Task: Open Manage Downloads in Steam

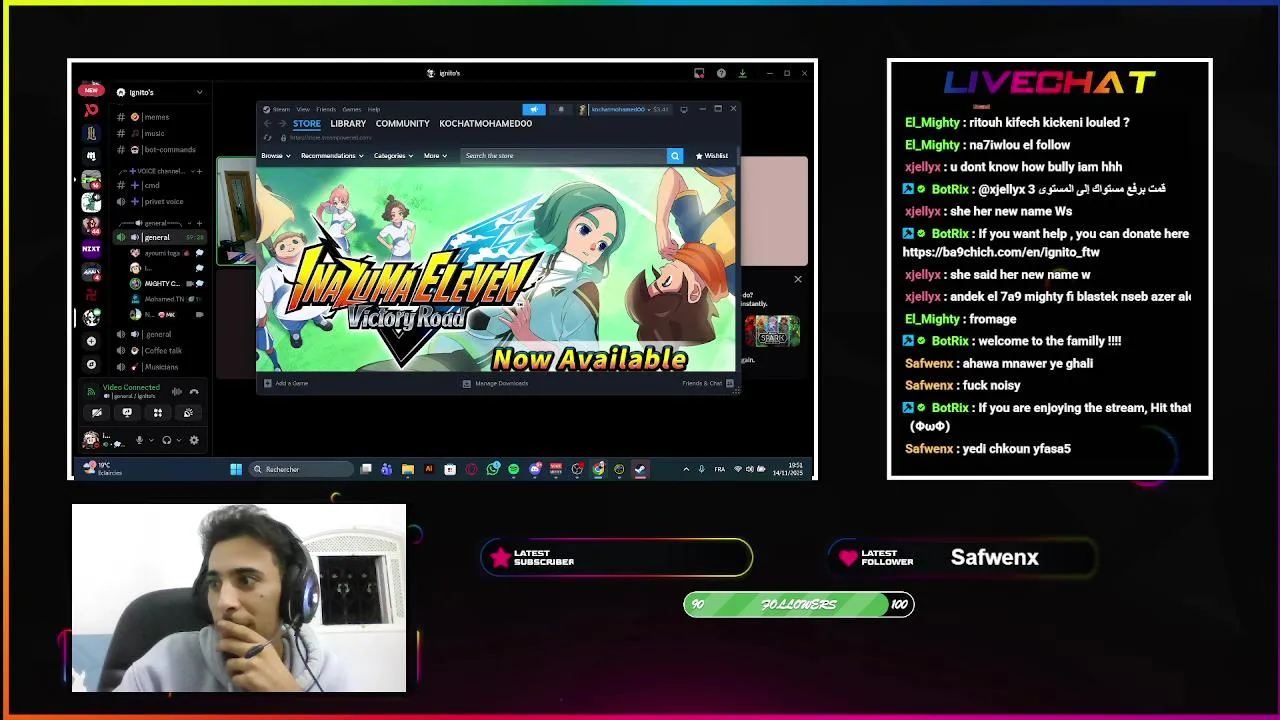Action: point(496,383)
